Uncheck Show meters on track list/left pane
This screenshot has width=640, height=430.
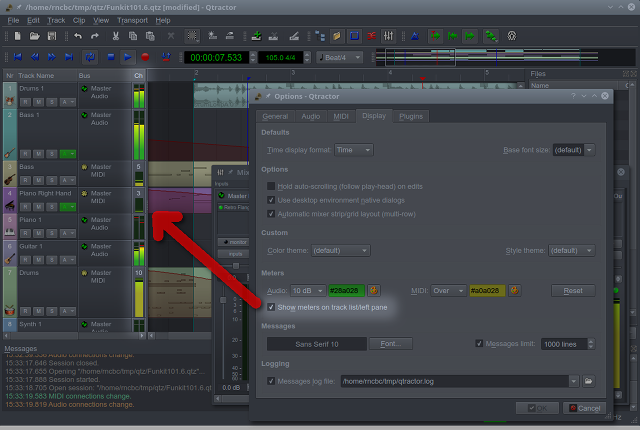[271, 307]
